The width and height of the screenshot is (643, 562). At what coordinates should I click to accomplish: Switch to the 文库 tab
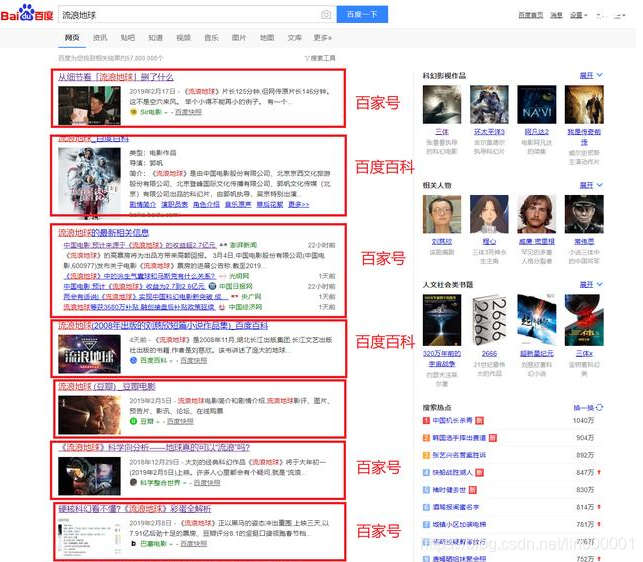[294, 38]
